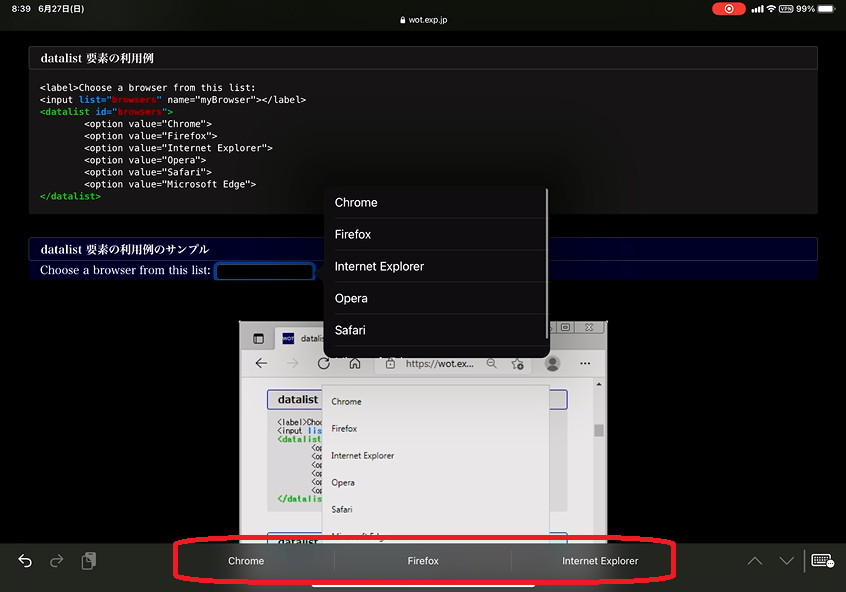Tap the redo arrow in keyboard bar

[x=56, y=561]
